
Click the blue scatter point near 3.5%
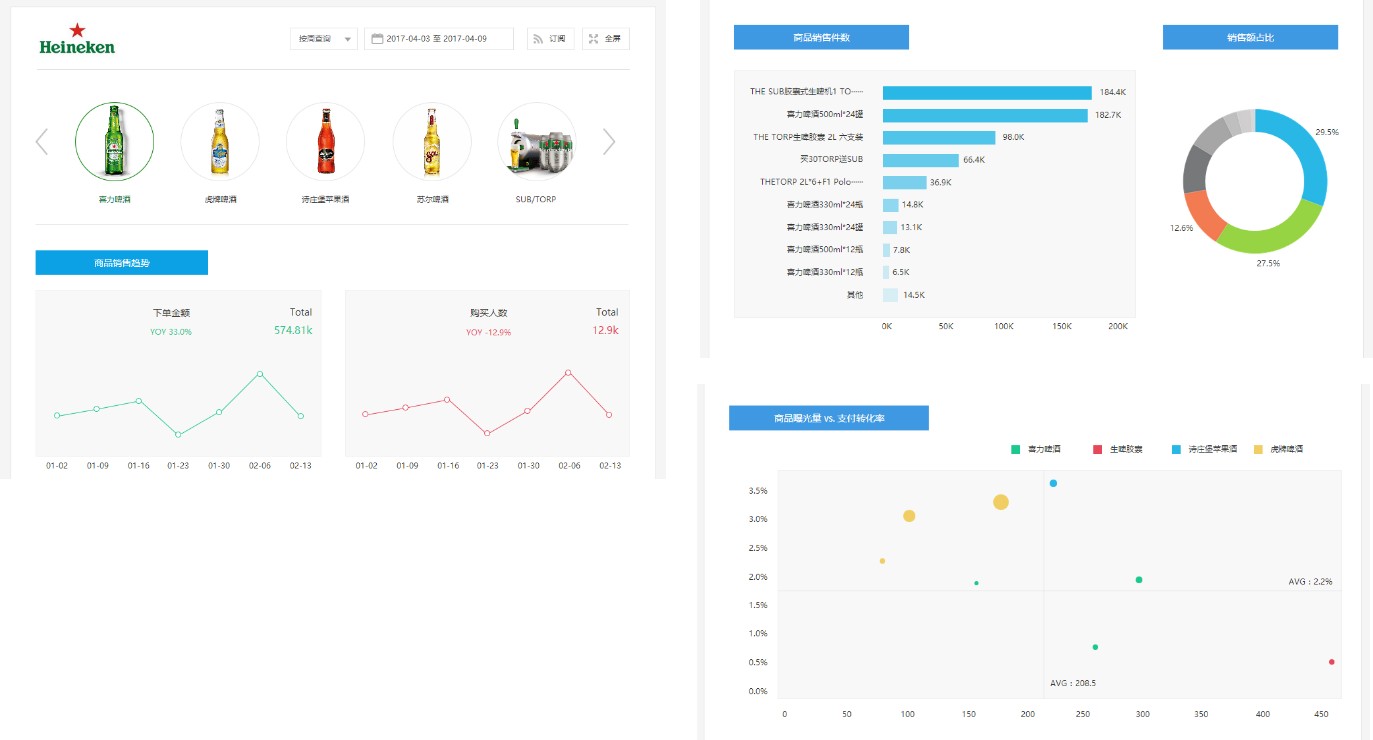pyautogui.click(x=1053, y=483)
